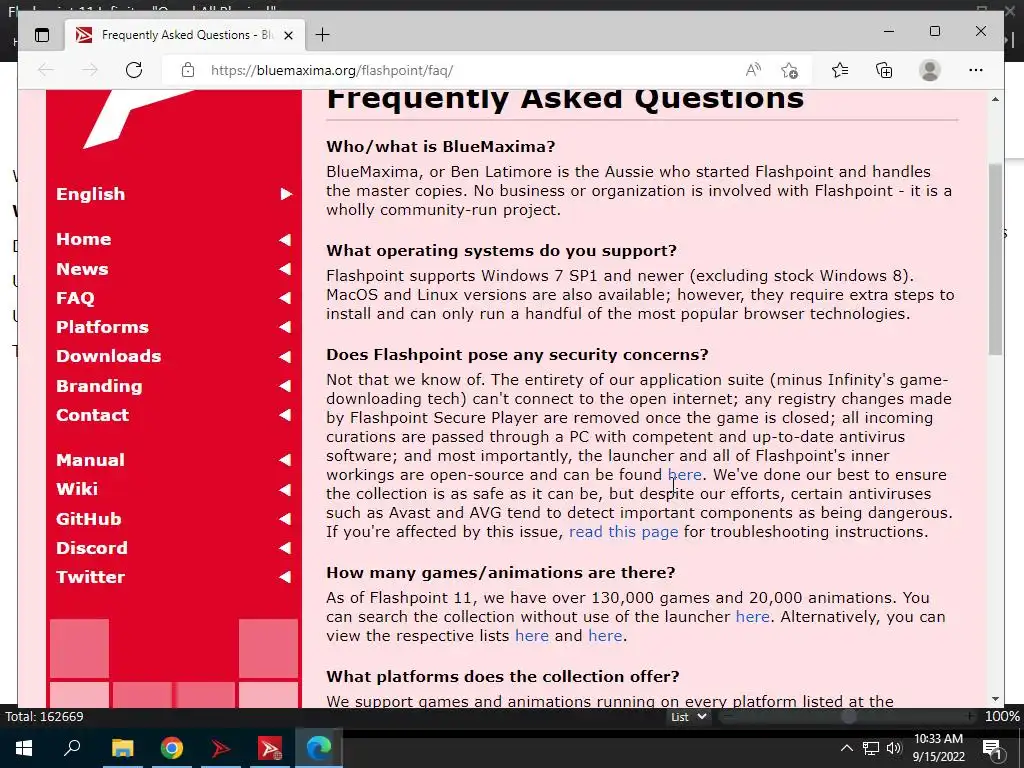Open the Favorites list icon
1024x768 pixels.
[840, 70]
